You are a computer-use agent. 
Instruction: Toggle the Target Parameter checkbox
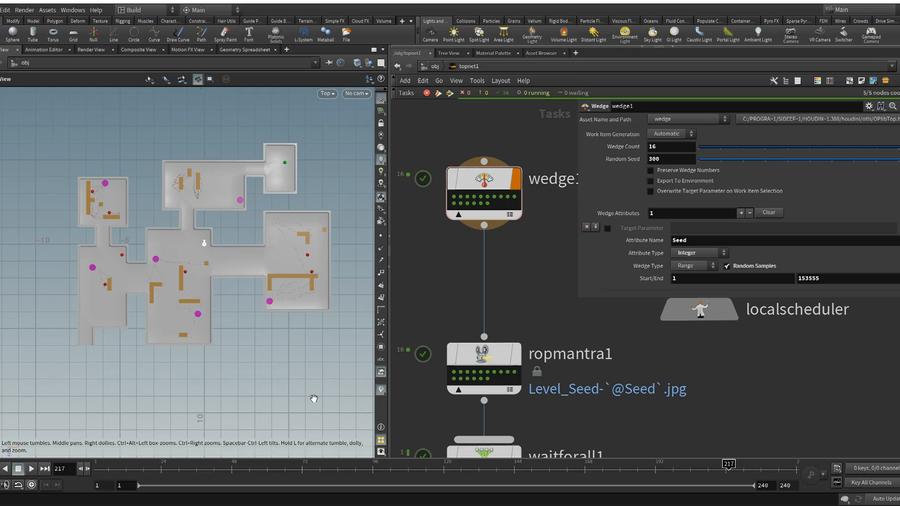pyautogui.click(x=607, y=228)
